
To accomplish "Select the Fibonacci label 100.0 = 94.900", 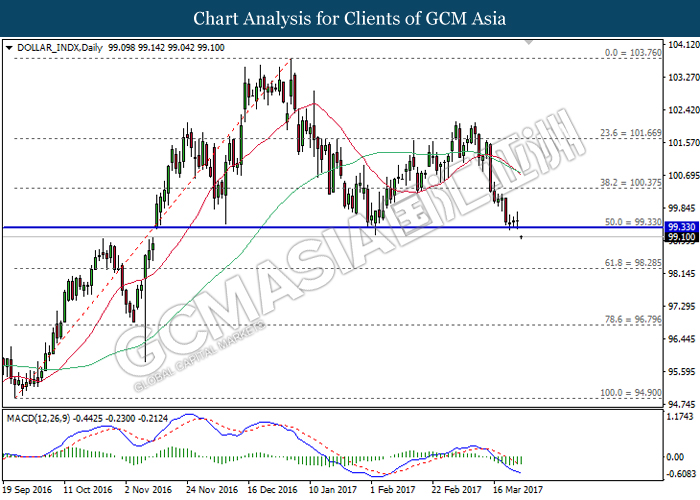I will (x=630, y=392).
